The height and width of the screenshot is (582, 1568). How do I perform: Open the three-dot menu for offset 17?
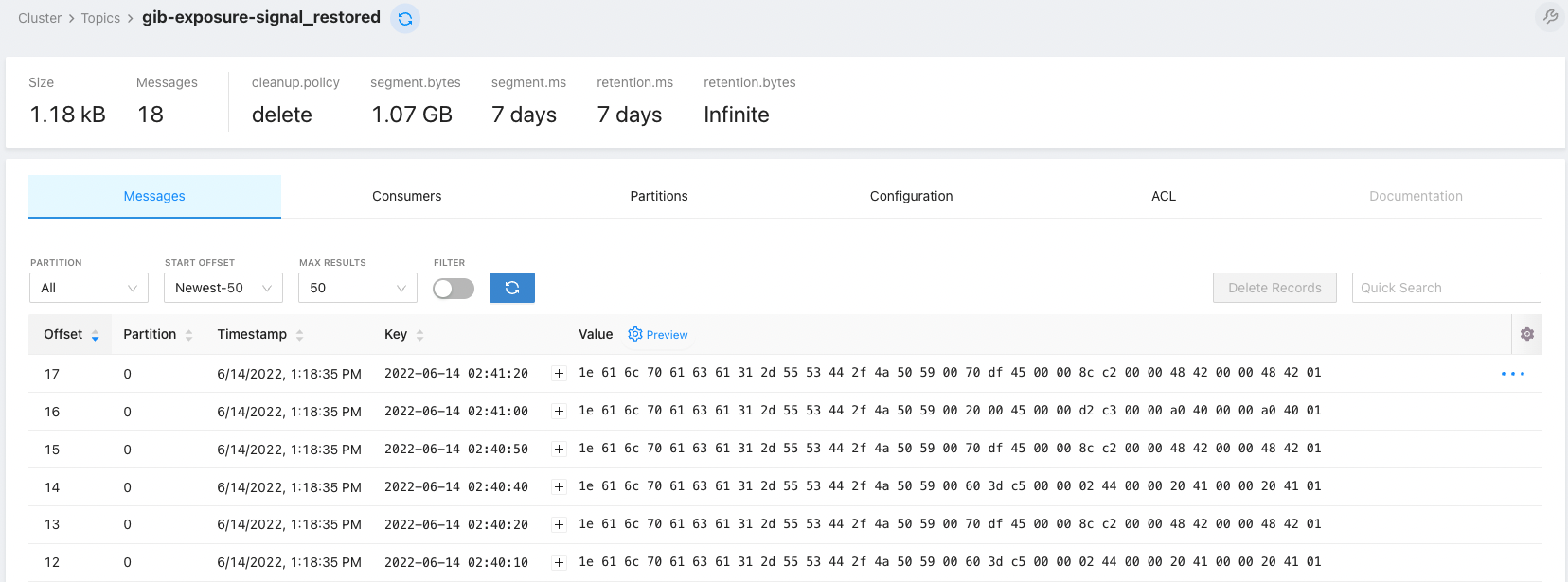click(x=1513, y=374)
